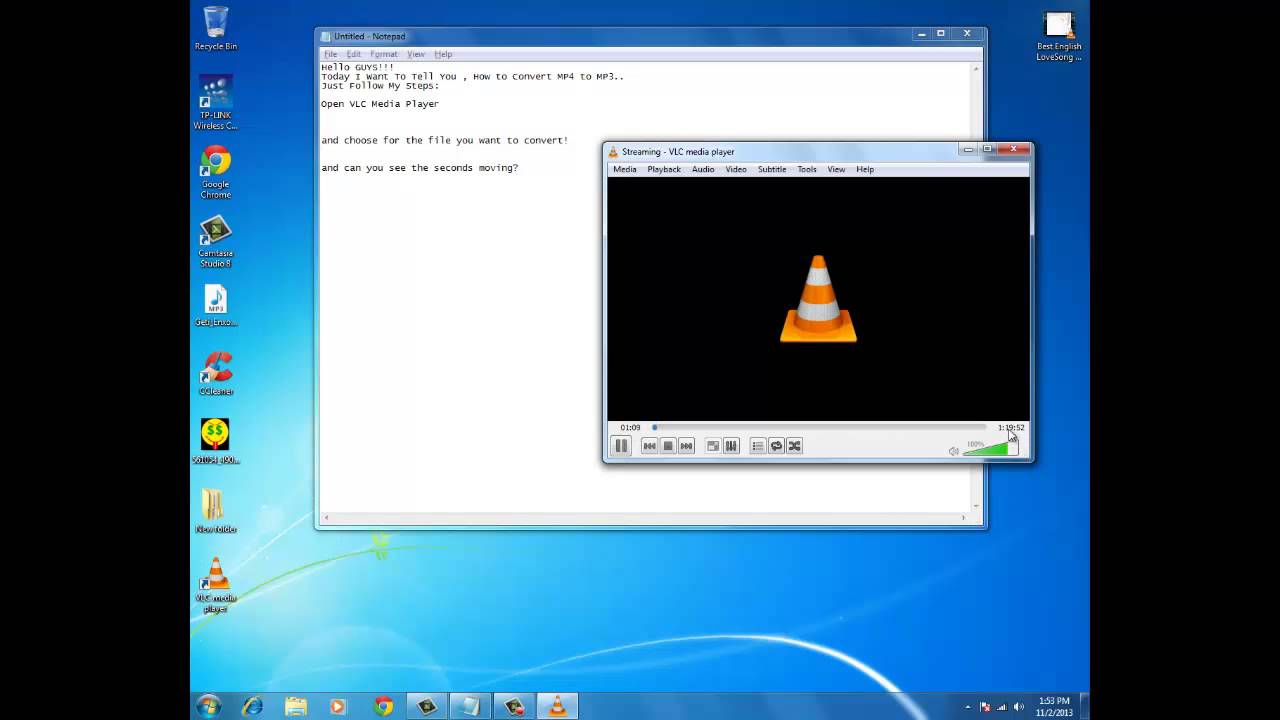Click Notepad line 'Open VLC Media Player'
1280x720 pixels.
[380, 104]
